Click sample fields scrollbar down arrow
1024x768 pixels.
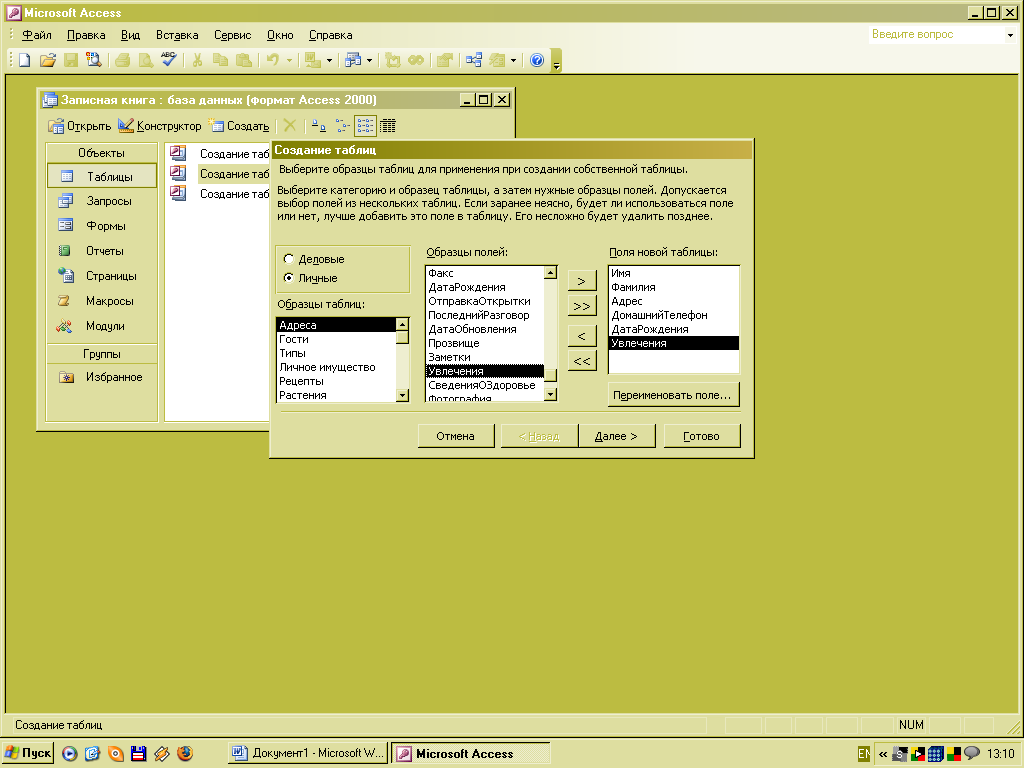click(x=551, y=394)
